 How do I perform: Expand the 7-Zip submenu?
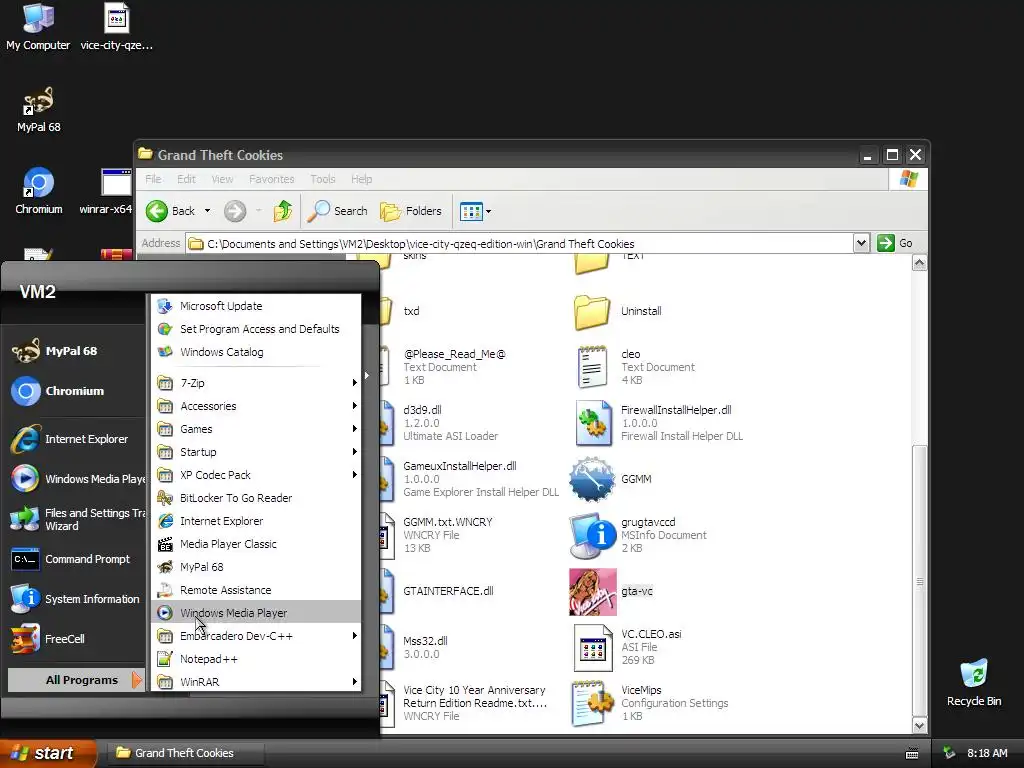tap(256, 383)
